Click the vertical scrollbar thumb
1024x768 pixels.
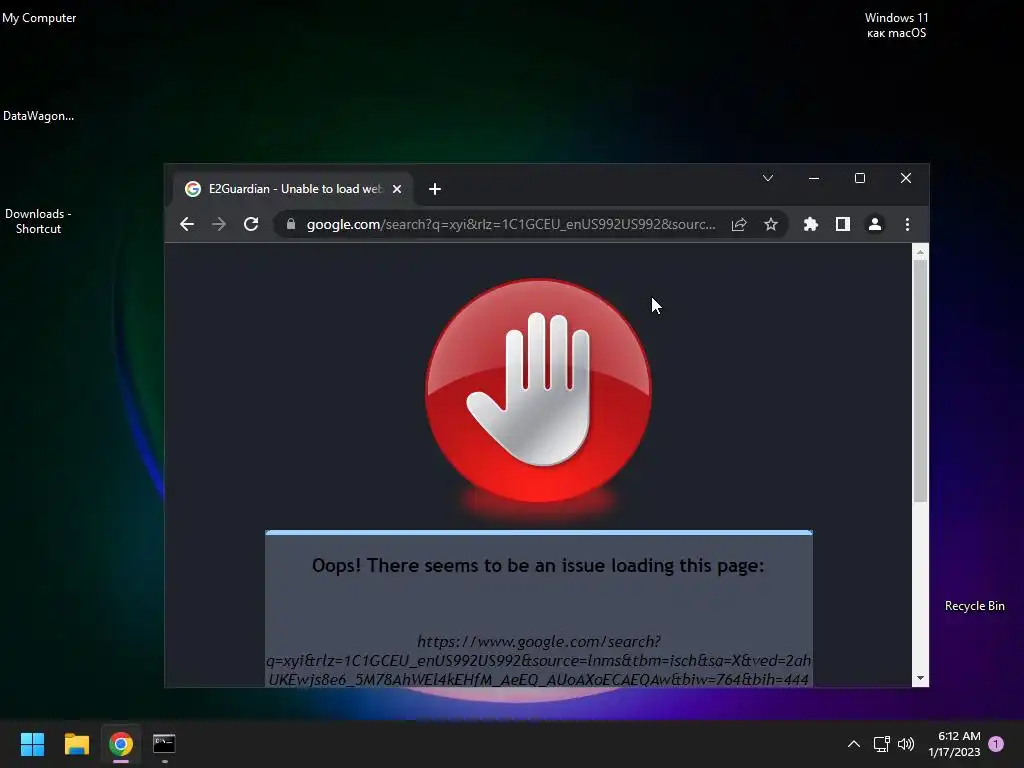click(920, 381)
